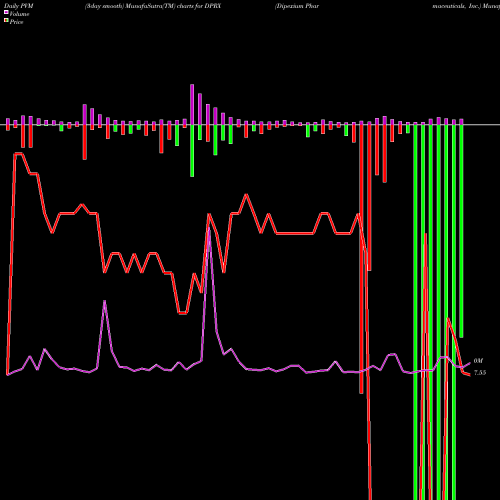Click the 0M volume value label
The image size is (500, 500).
coord(478,361)
